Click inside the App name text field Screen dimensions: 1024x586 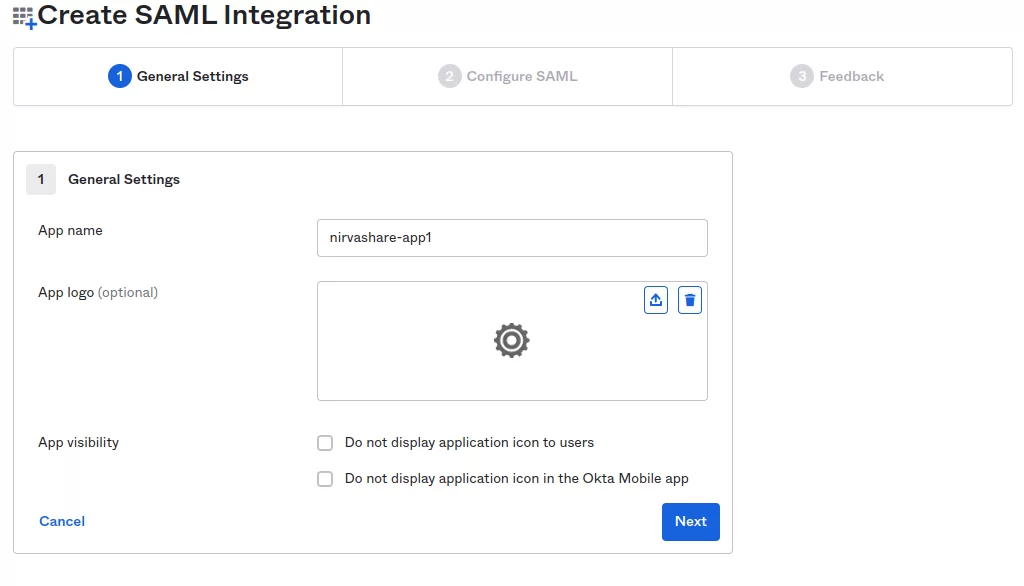click(x=512, y=237)
